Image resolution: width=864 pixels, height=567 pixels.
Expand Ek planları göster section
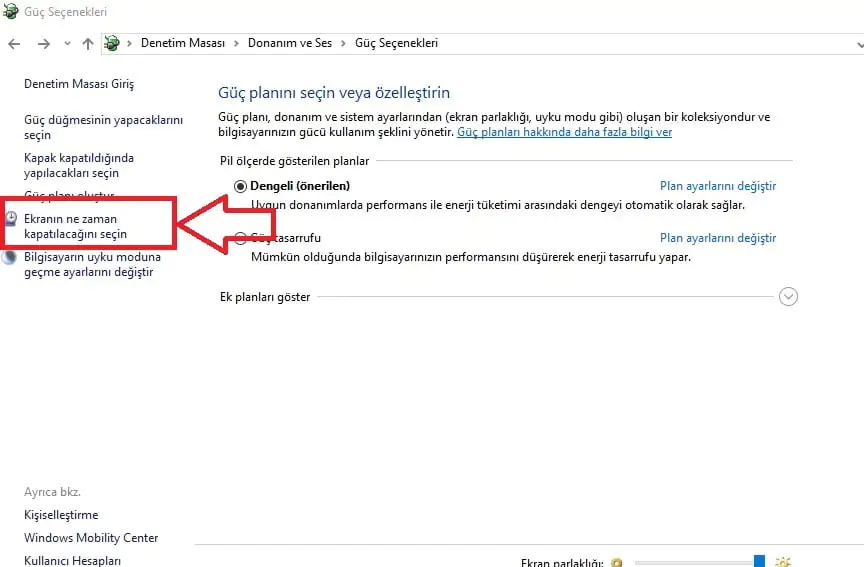click(x=789, y=296)
